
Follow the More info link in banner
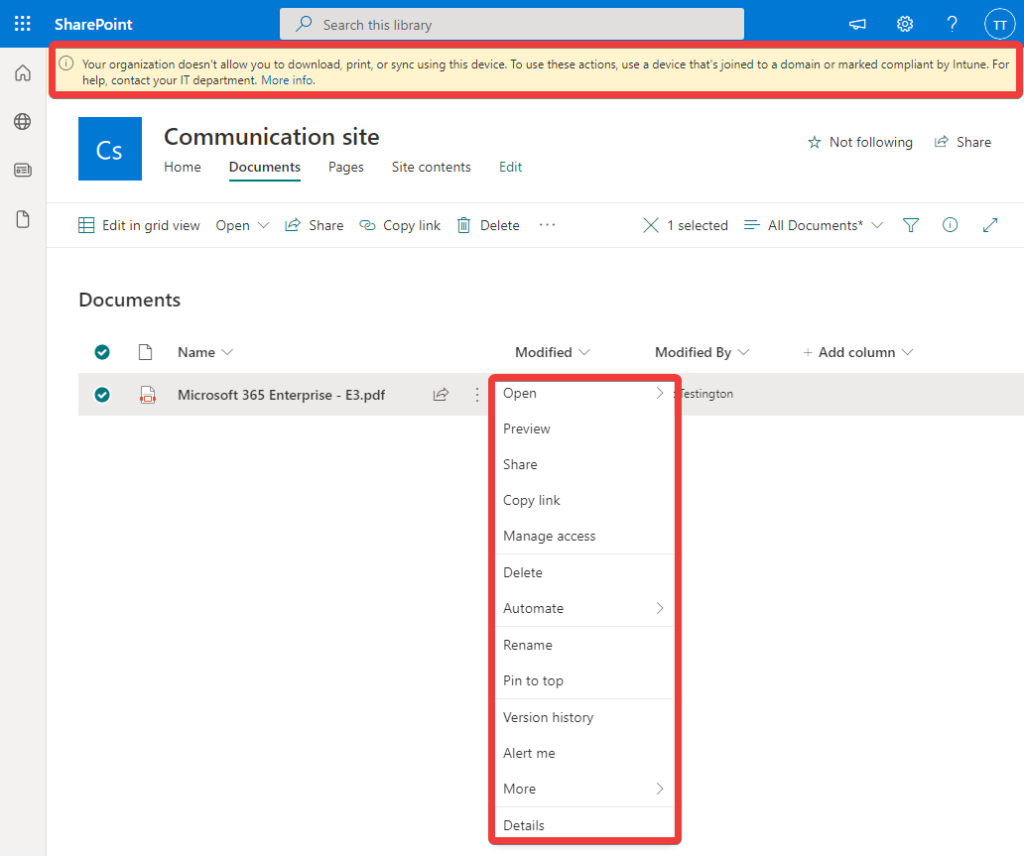(287, 80)
